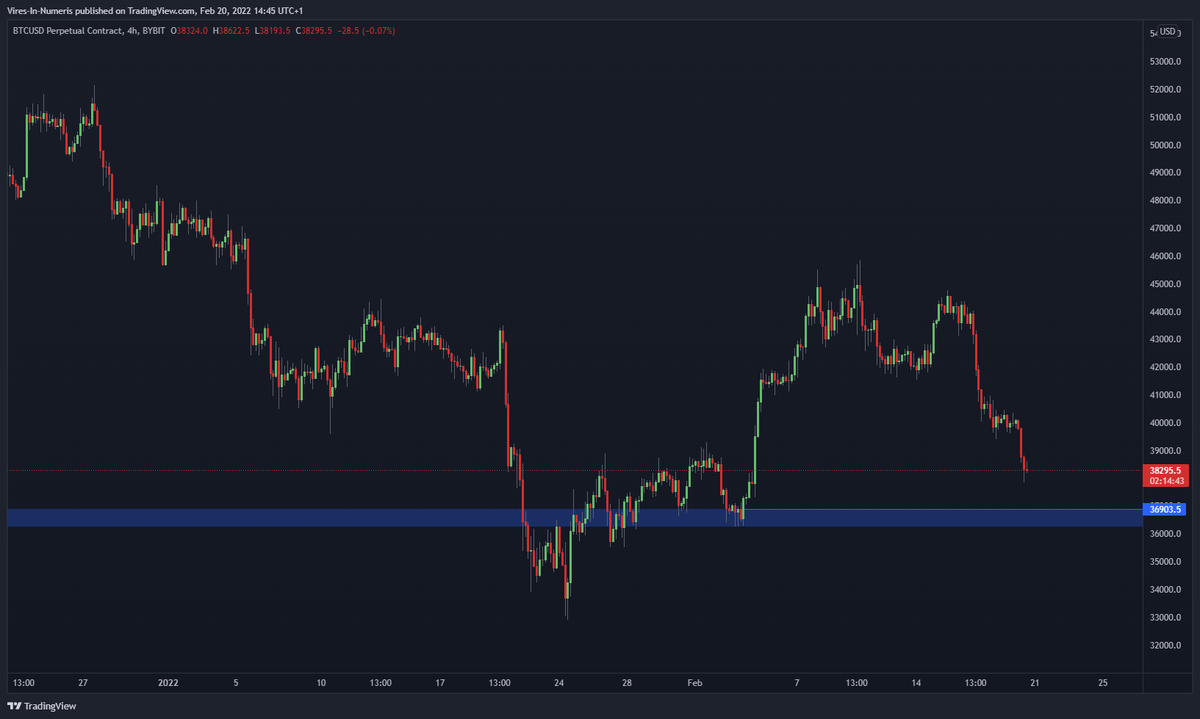Click the 24 date label on time axis

[559, 683]
